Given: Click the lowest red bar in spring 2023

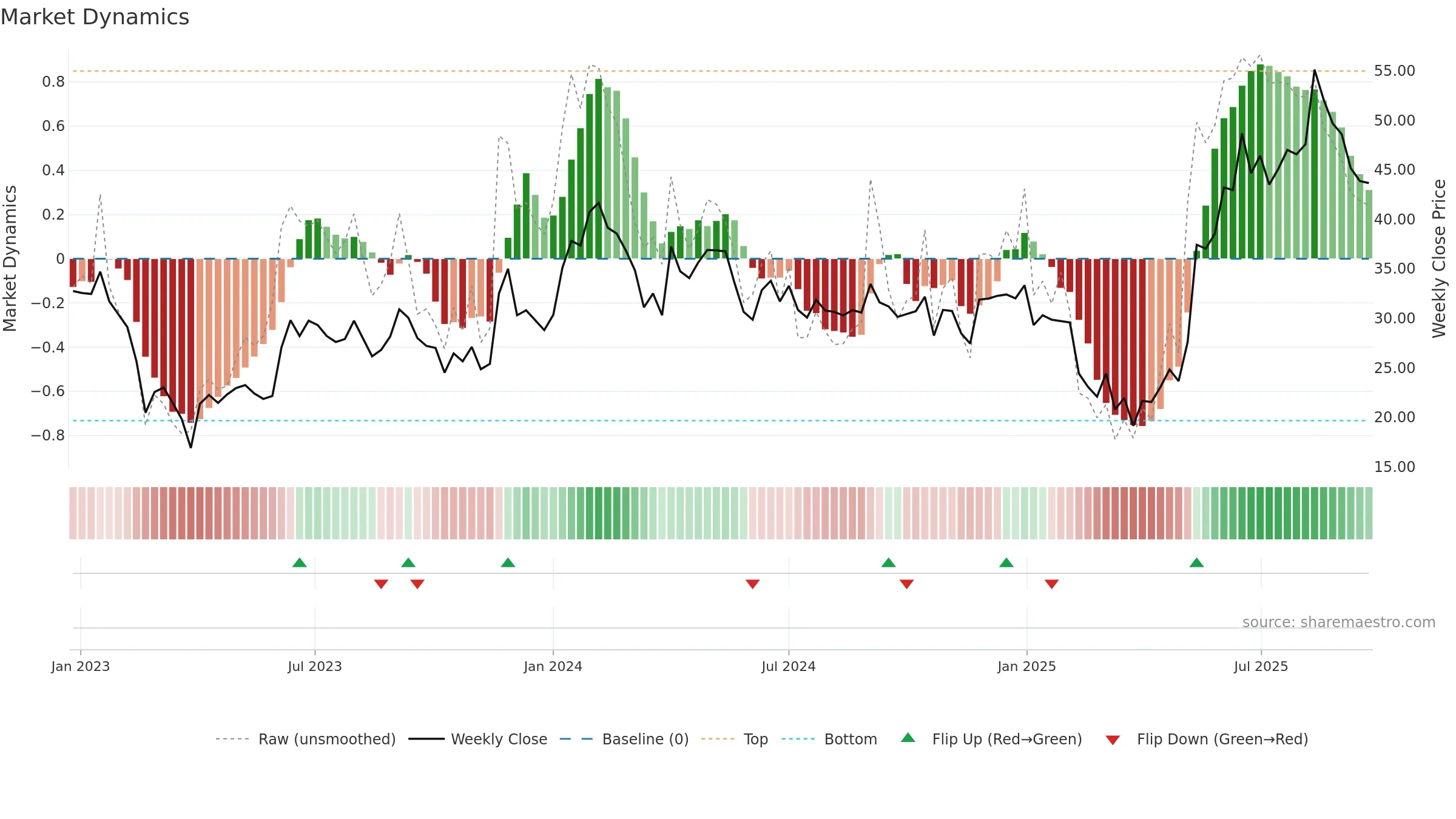Looking at the screenshot, I should click(191, 340).
